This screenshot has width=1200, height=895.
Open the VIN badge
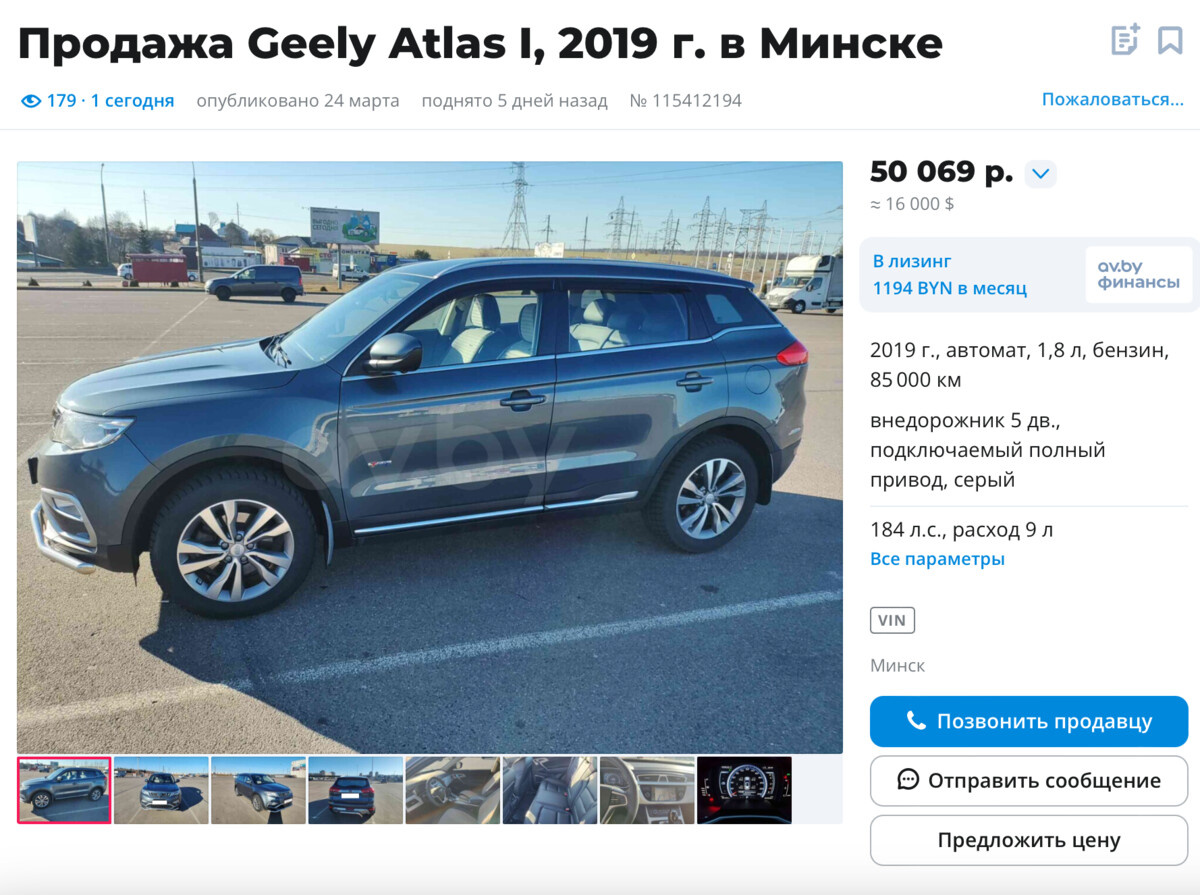click(x=892, y=620)
